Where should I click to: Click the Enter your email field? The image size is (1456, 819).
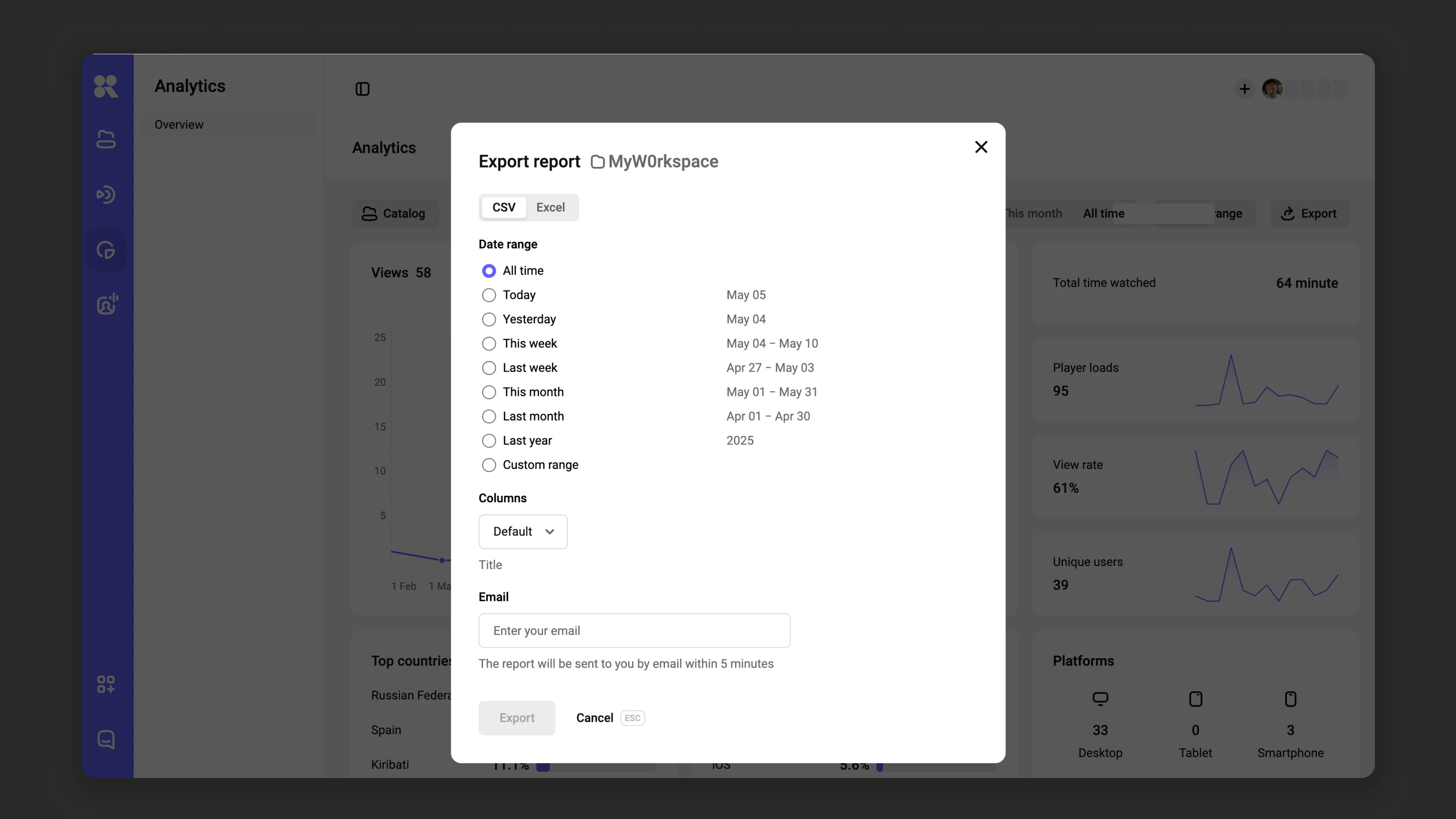[x=634, y=631]
